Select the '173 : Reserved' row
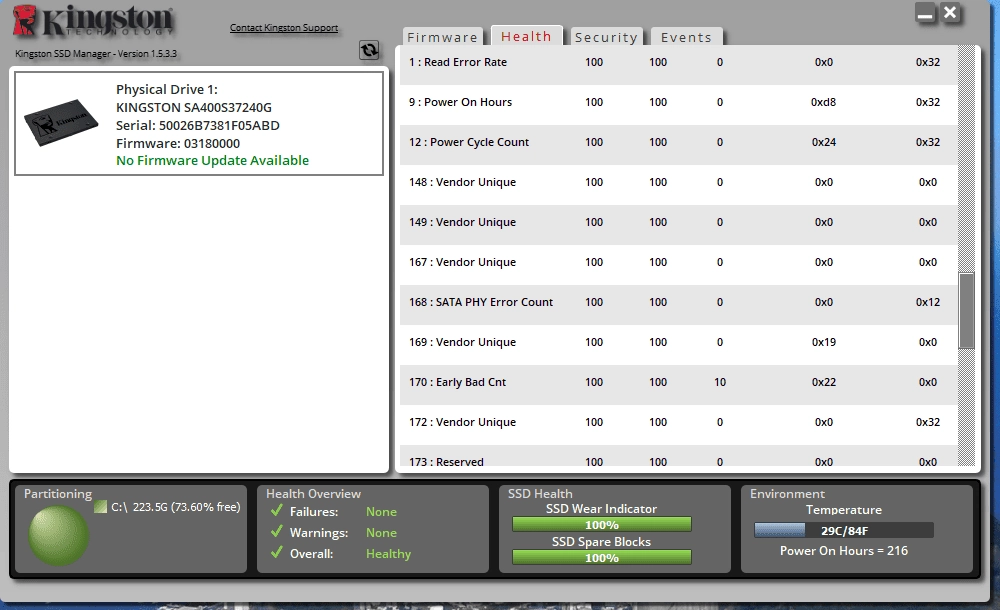Viewport: 1000px width, 610px height. 679,457
